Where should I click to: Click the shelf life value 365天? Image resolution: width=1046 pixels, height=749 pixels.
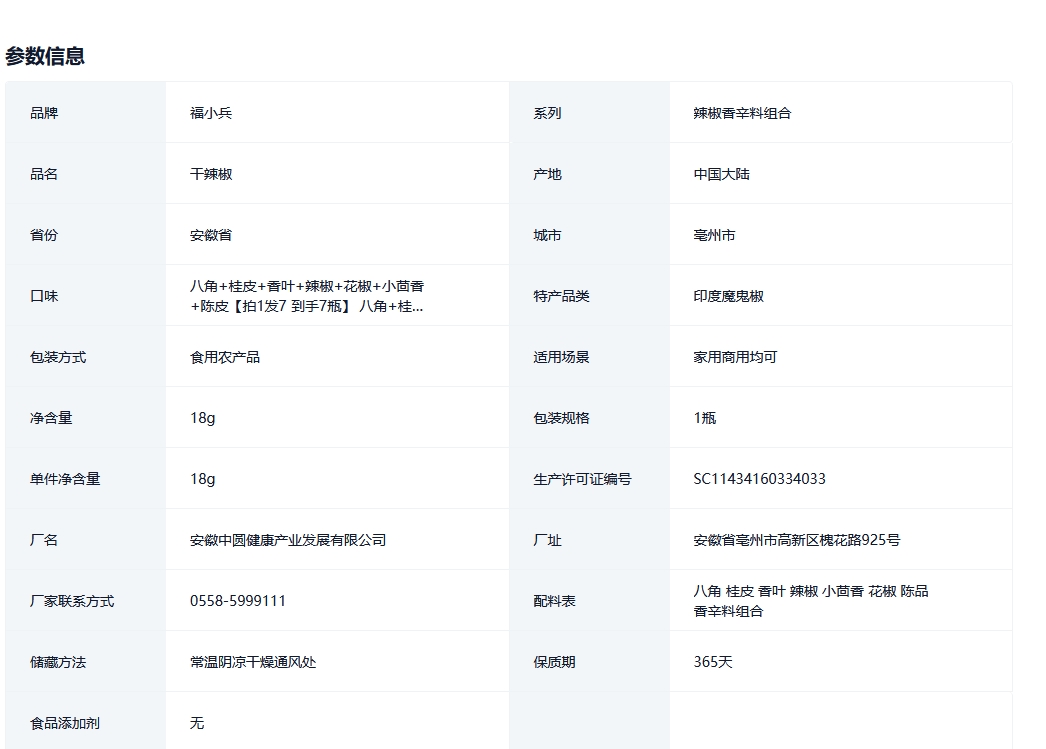tap(712, 662)
